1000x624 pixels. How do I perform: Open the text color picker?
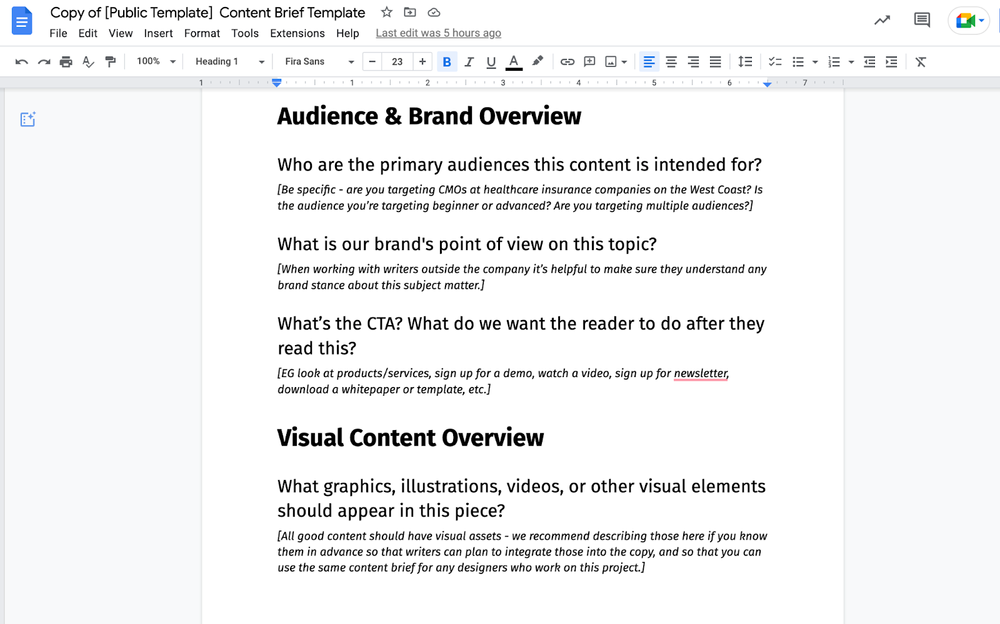(x=513, y=61)
